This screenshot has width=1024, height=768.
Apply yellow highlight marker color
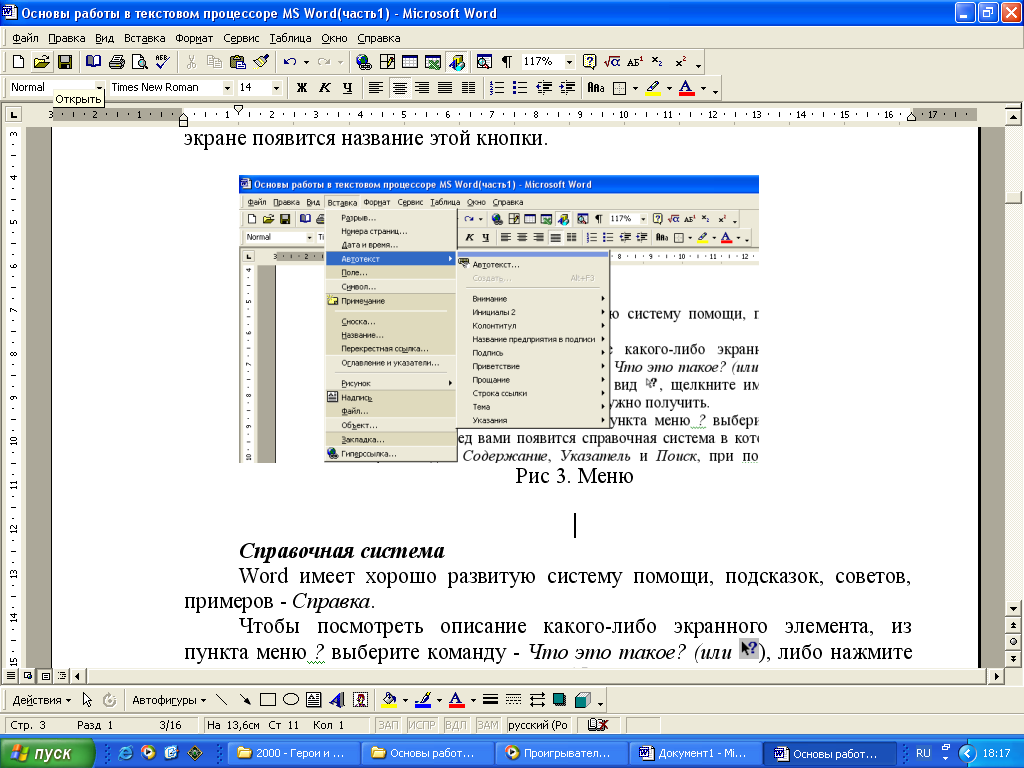652,88
